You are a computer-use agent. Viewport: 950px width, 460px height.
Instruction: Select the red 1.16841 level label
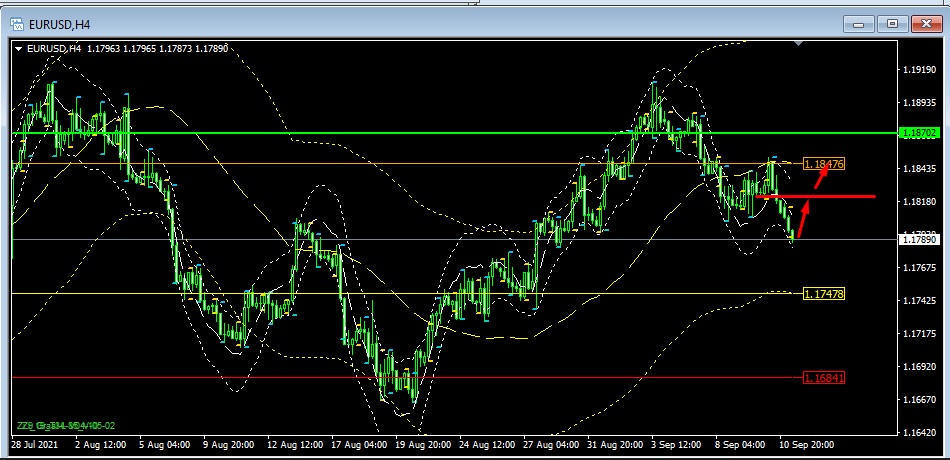[x=824, y=378]
